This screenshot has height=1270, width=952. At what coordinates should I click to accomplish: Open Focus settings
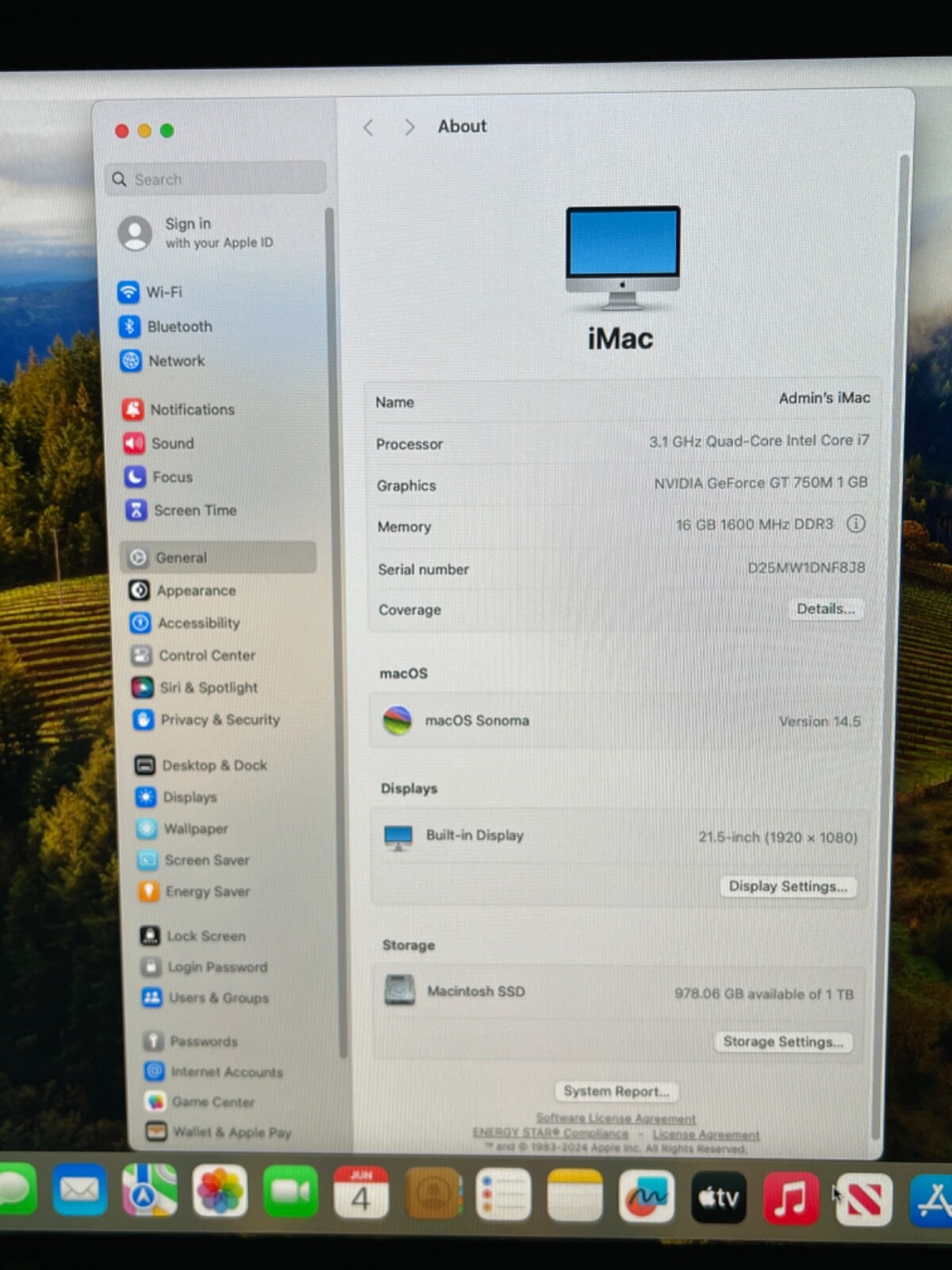[x=159, y=476]
